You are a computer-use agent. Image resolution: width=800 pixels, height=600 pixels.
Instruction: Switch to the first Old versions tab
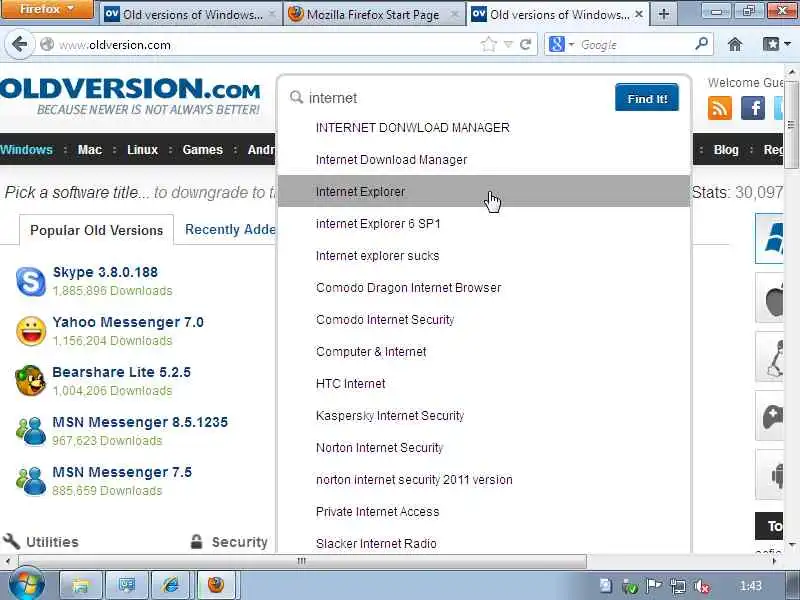click(190, 14)
